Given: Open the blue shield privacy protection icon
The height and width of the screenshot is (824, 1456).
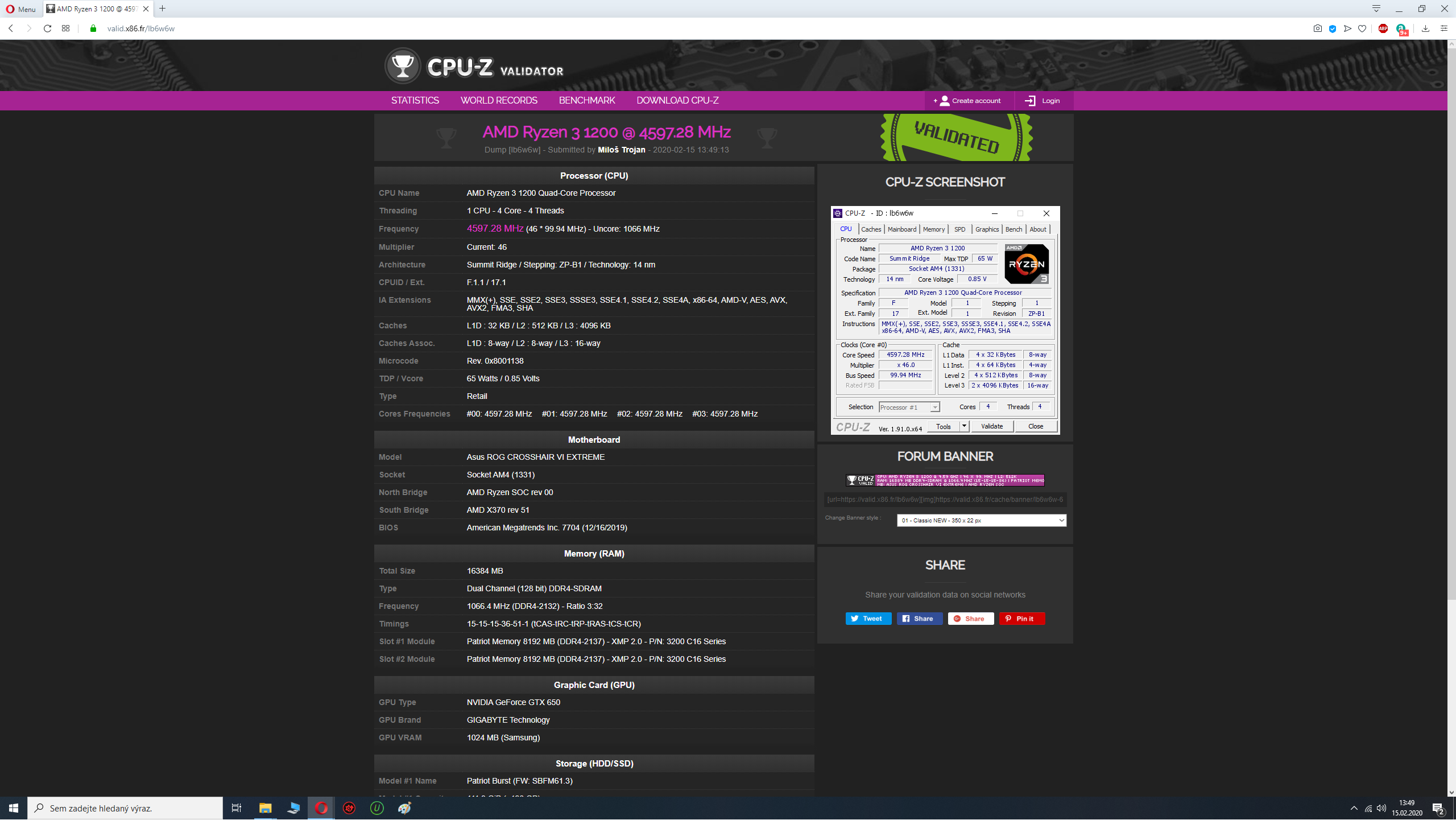Looking at the screenshot, I should pyautogui.click(x=1333, y=28).
